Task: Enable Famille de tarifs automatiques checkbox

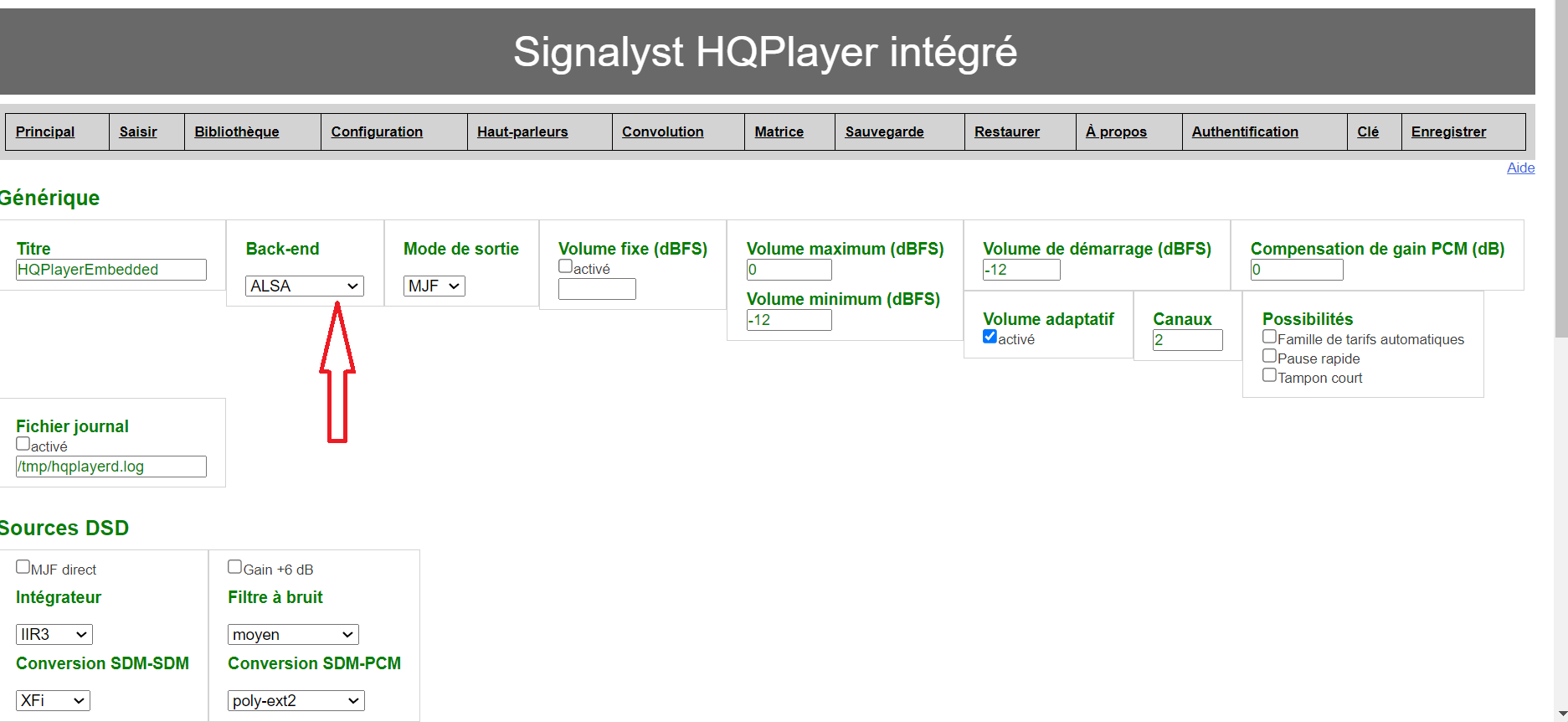Action: (x=1270, y=337)
